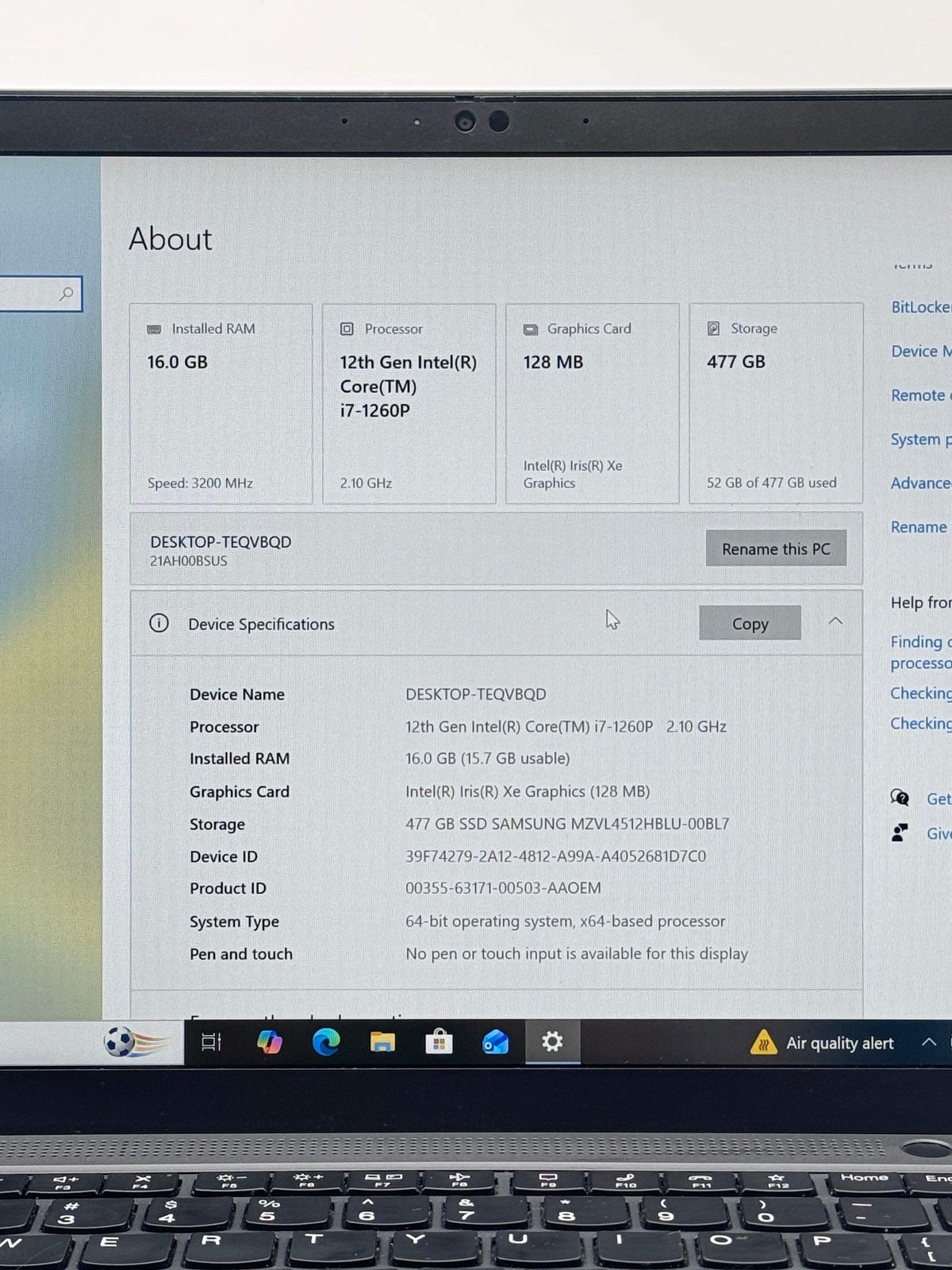Open the 'Finding processor' help link

coord(921,652)
